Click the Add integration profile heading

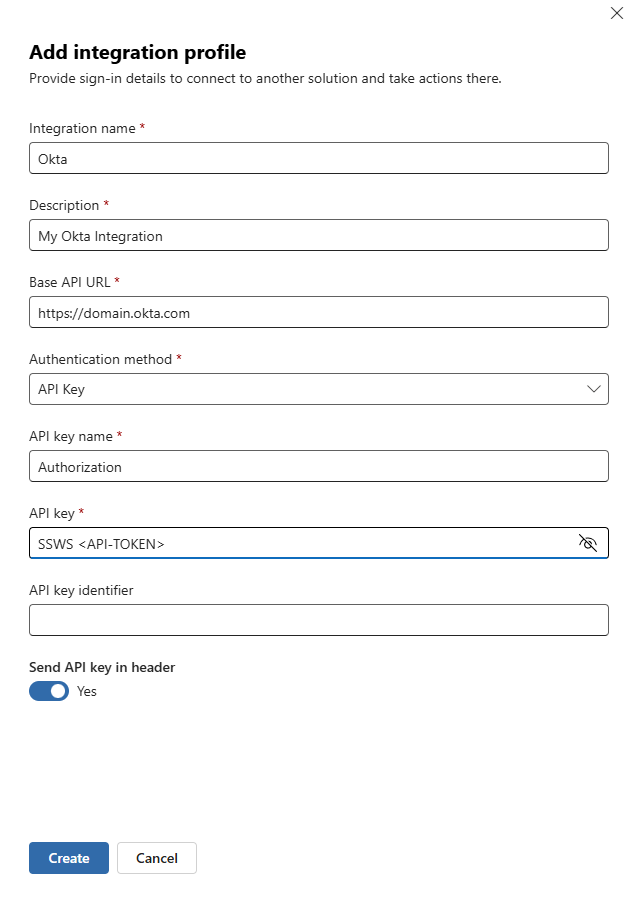138,53
